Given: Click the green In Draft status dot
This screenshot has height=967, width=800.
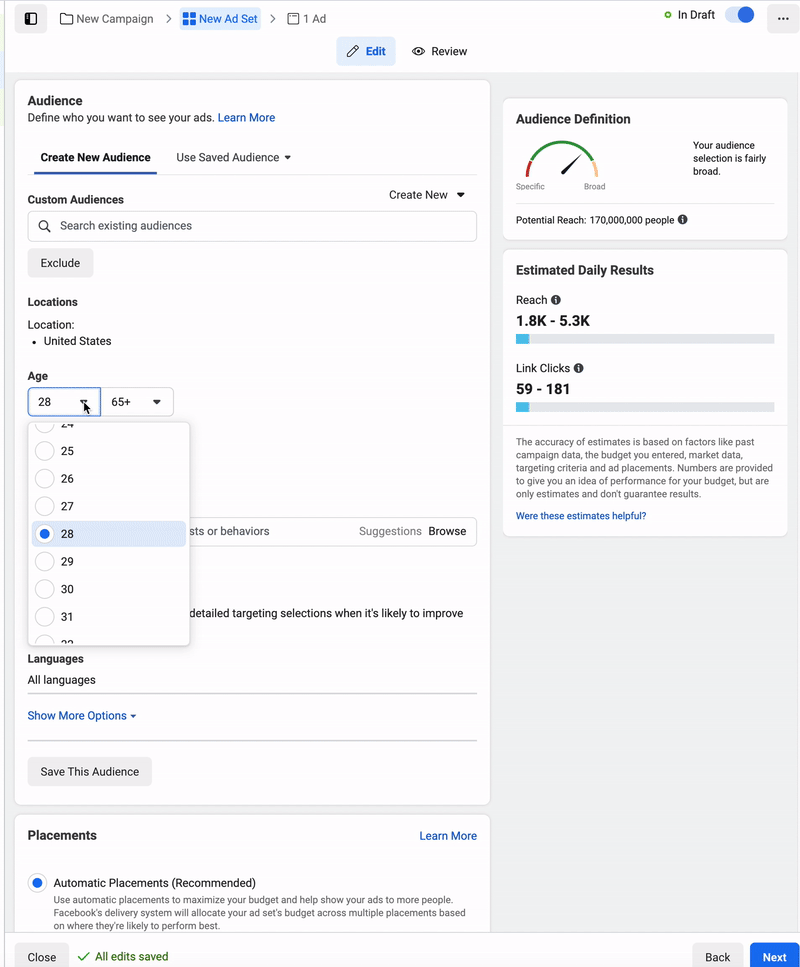Looking at the screenshot, I should [667, 15].
